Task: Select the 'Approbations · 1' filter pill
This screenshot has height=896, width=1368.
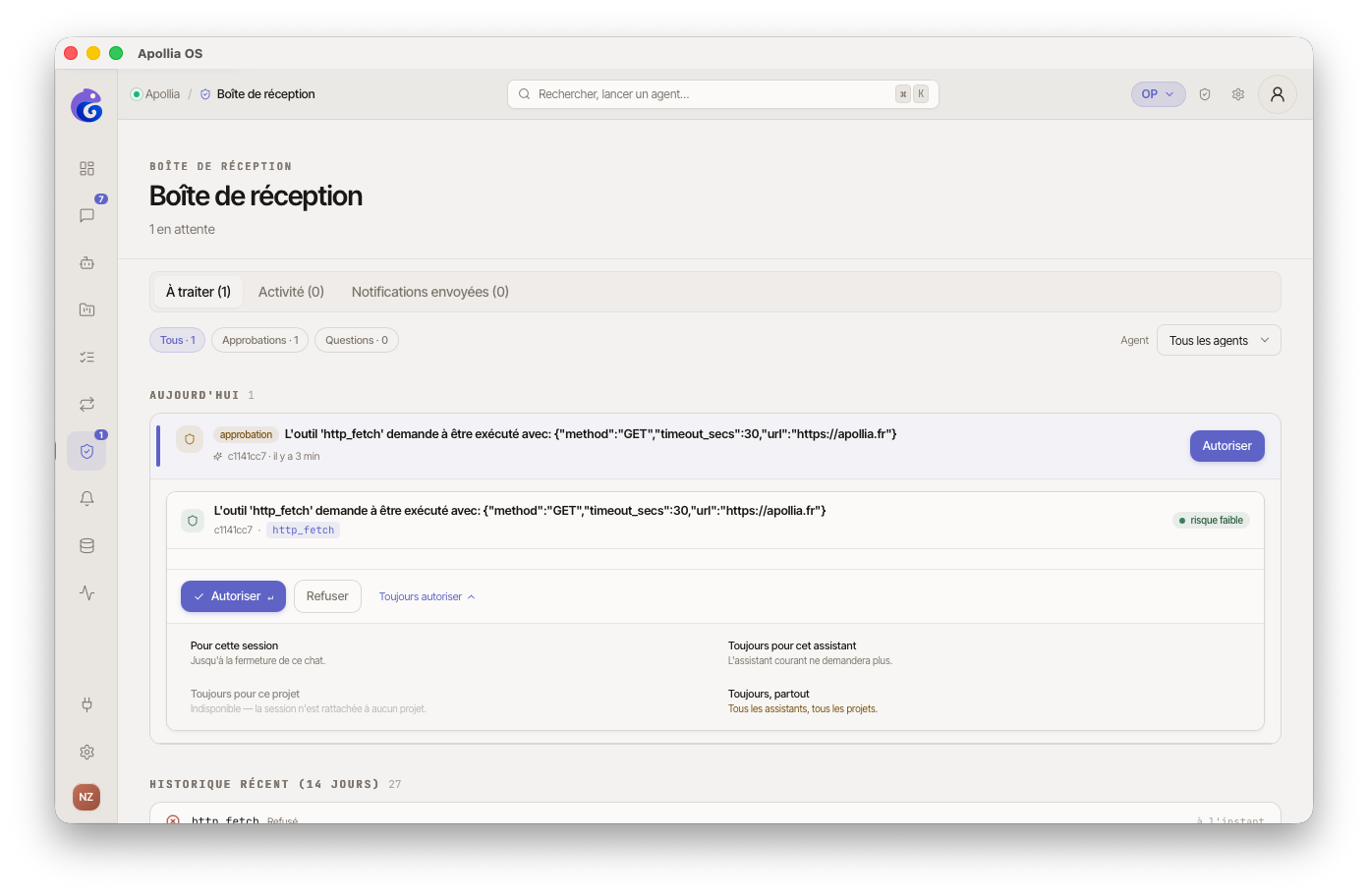Action: pos(260,340)
